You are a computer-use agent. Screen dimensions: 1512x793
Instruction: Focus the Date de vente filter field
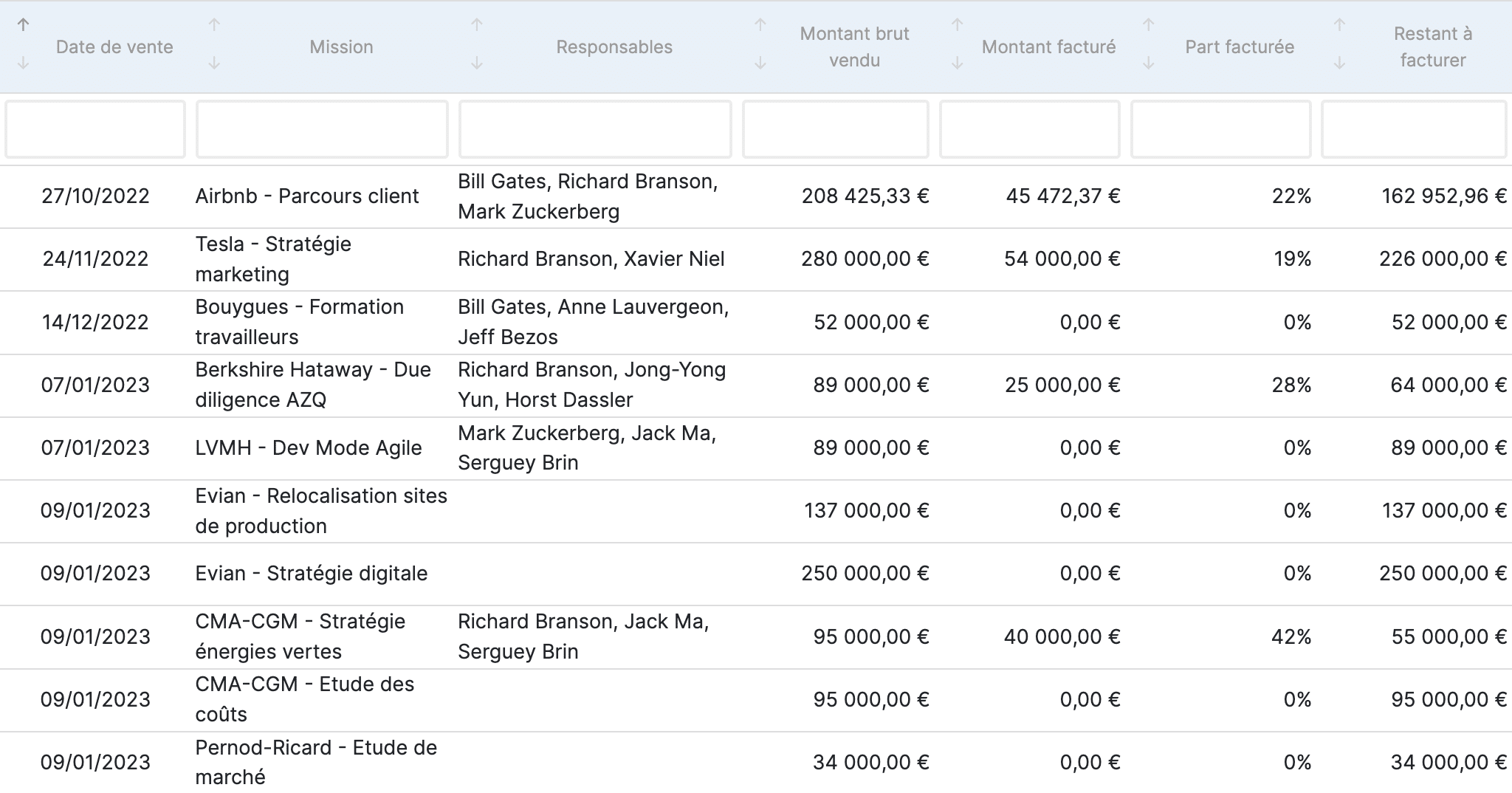(95, 129)
